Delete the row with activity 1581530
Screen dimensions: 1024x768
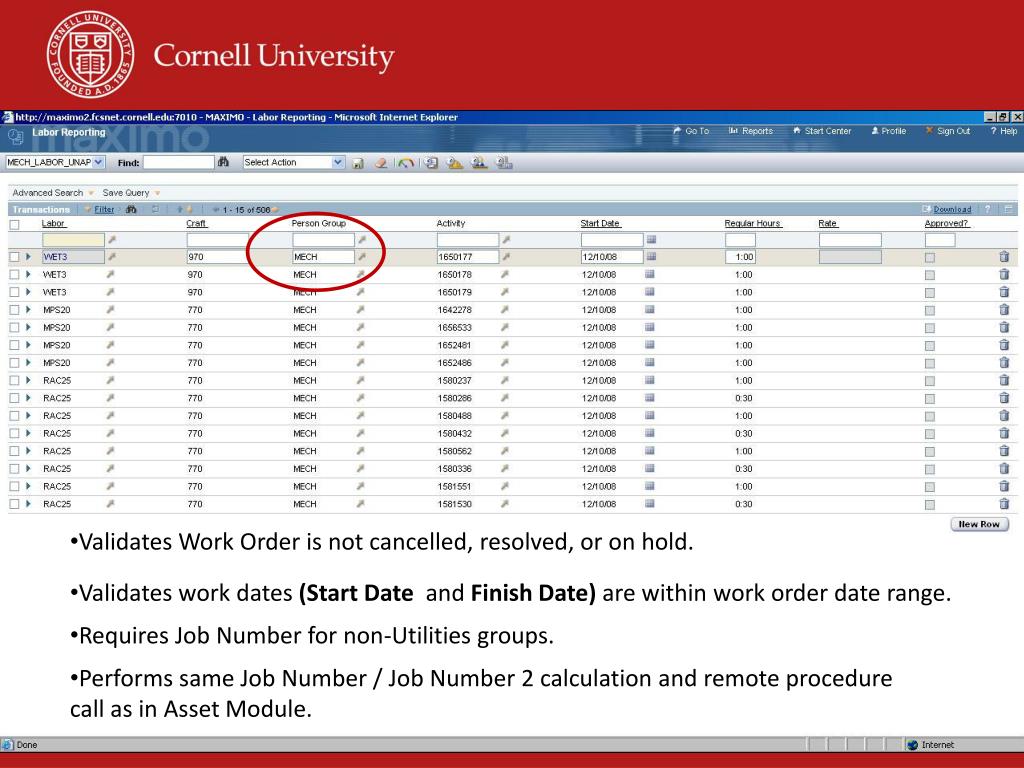pos(1004,504)
